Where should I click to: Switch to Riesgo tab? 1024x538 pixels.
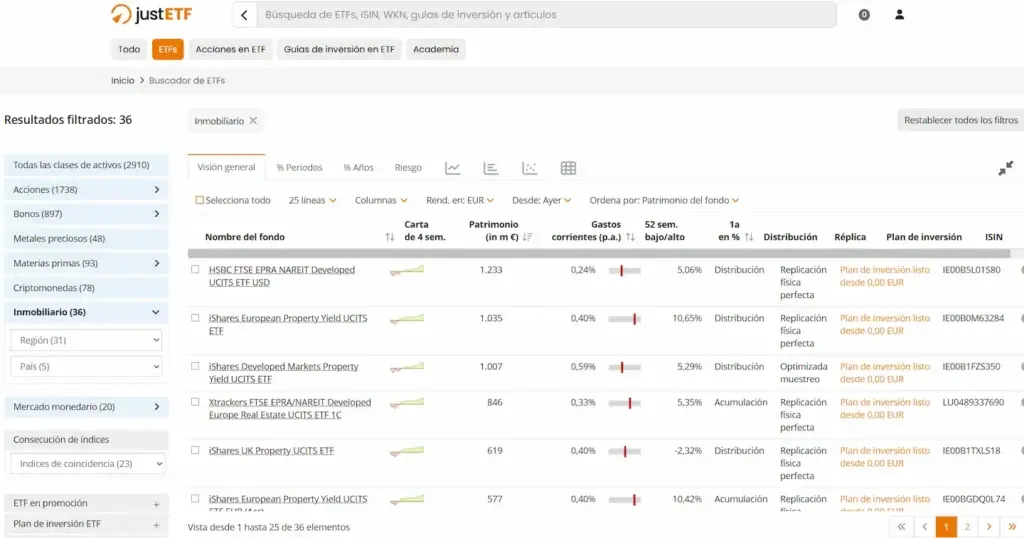click(x=408, y=168)
